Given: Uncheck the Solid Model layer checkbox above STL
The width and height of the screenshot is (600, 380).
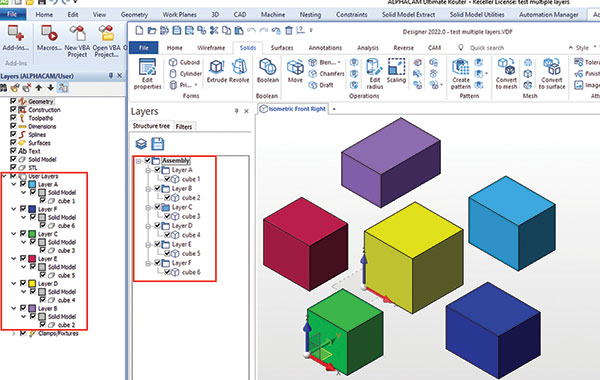Looking at the screenshot, I should coord(13,159).
